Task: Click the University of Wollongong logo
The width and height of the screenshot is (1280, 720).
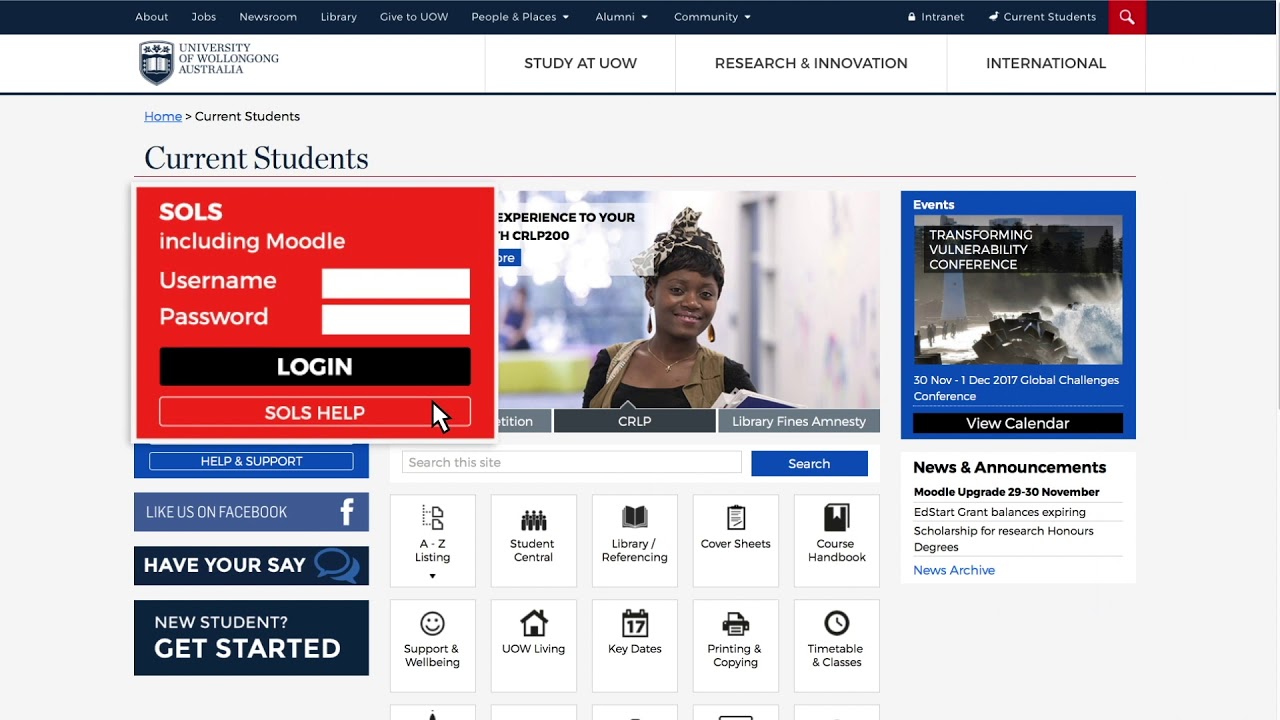Action: click(x=209, y=63)
